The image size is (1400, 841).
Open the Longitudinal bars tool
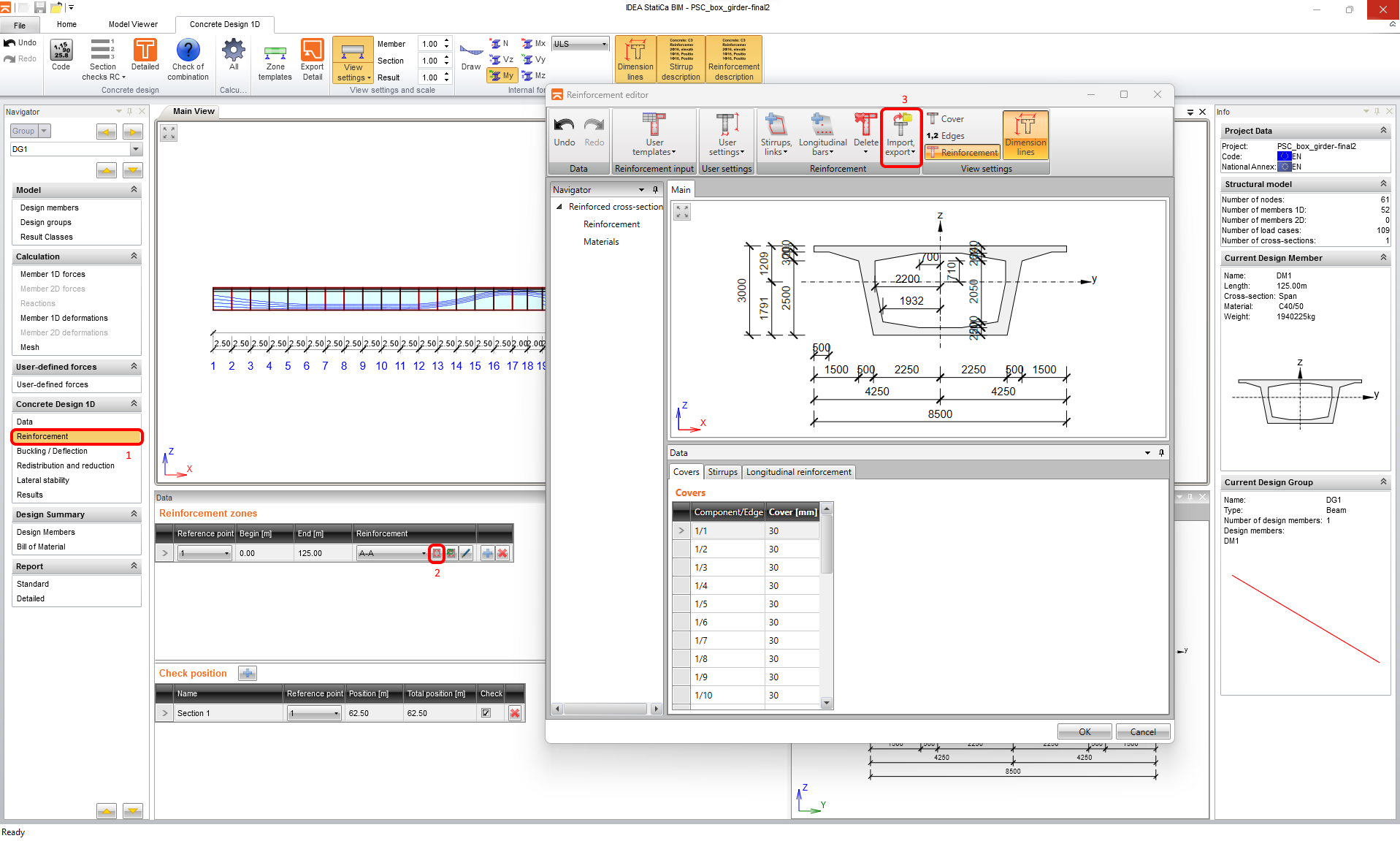tap(822, 136)
